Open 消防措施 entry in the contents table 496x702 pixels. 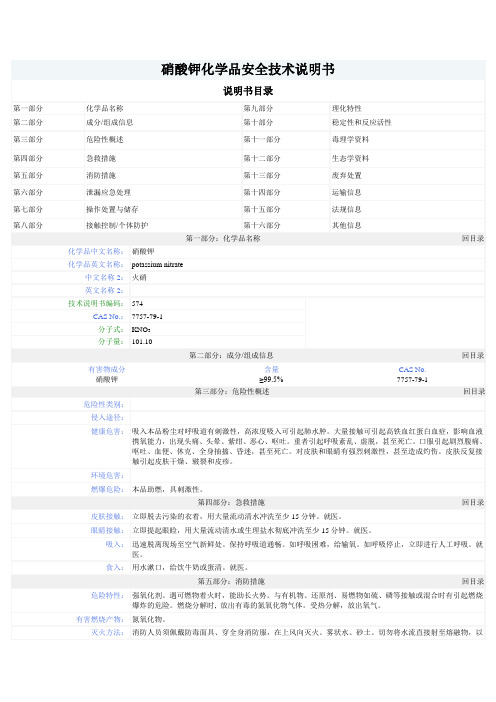coord(101,175)
